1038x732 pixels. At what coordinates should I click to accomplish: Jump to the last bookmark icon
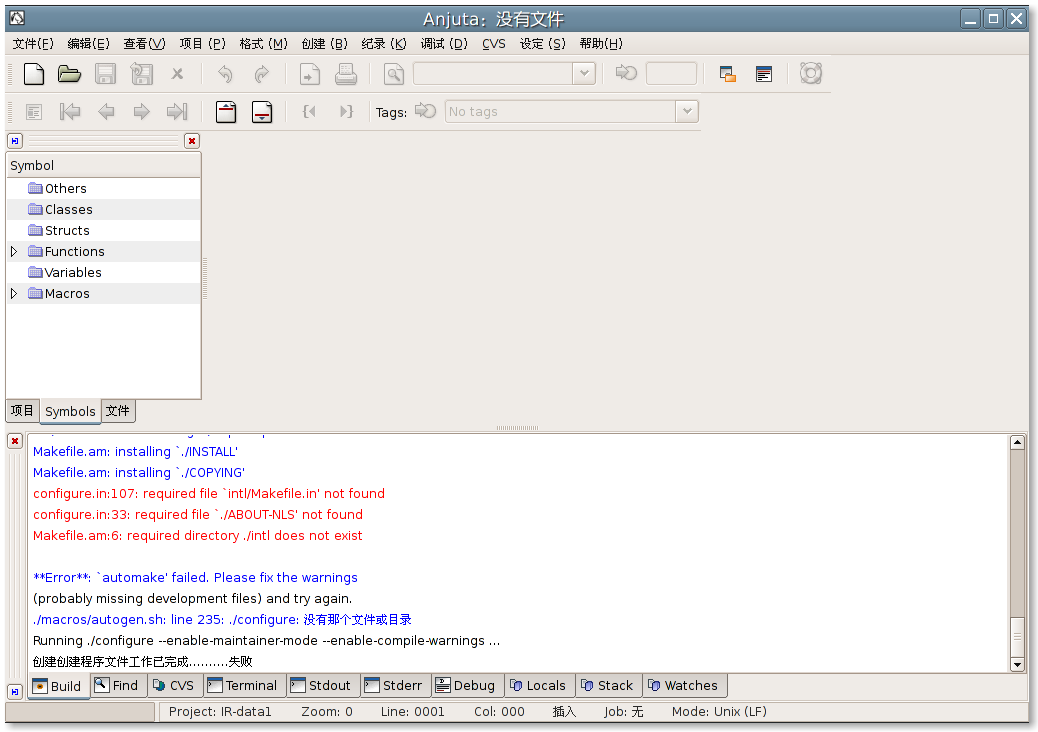pos(177,112)
